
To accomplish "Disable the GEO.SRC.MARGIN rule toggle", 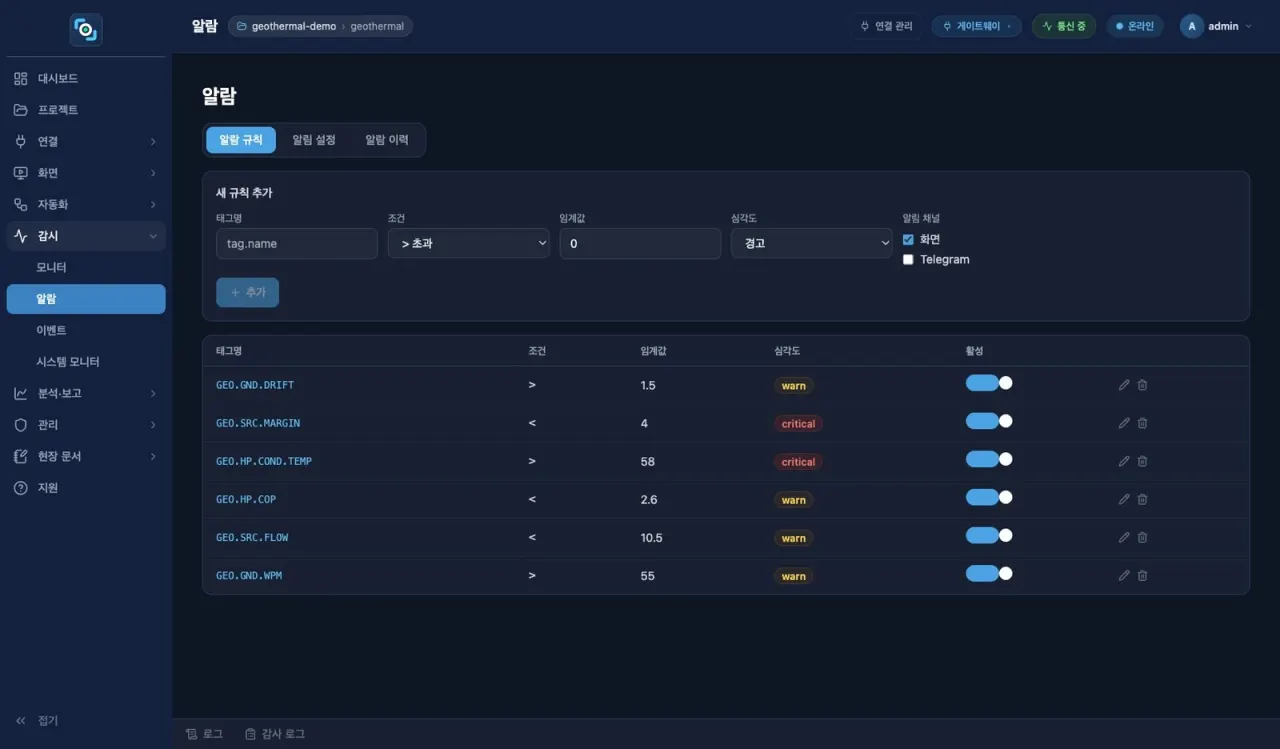I will pyautogui.click(x=989, y=421).
